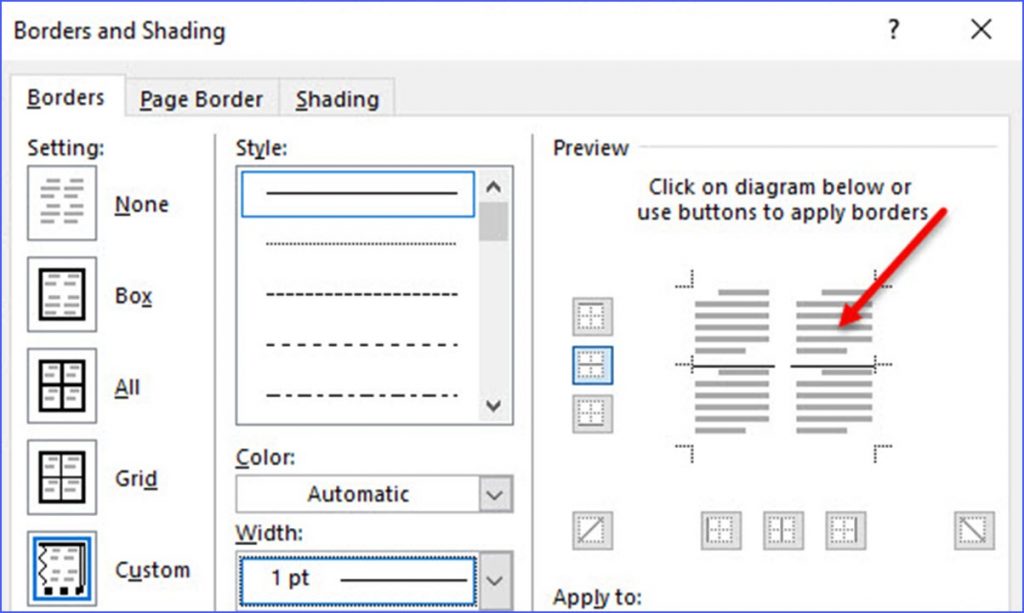Toggle the bottom border in the preview
This screenshot has height=613, width=1024.
pyautogui.click(x=594, y=414)
